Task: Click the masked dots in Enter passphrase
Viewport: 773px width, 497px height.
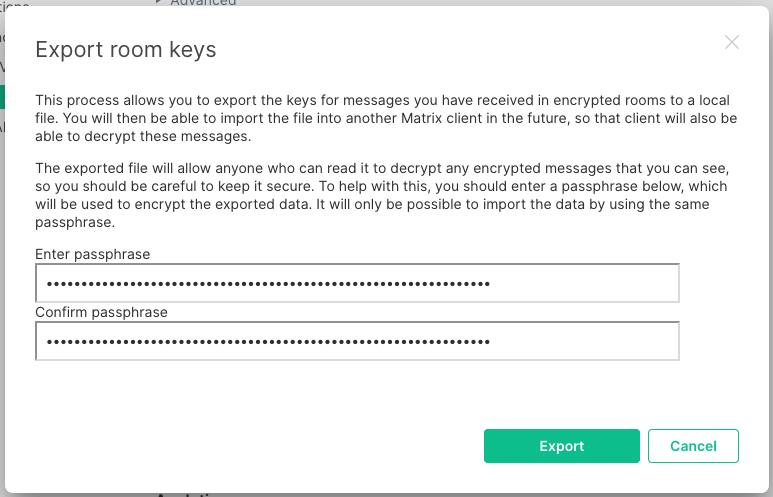Action: coord(268,284)
